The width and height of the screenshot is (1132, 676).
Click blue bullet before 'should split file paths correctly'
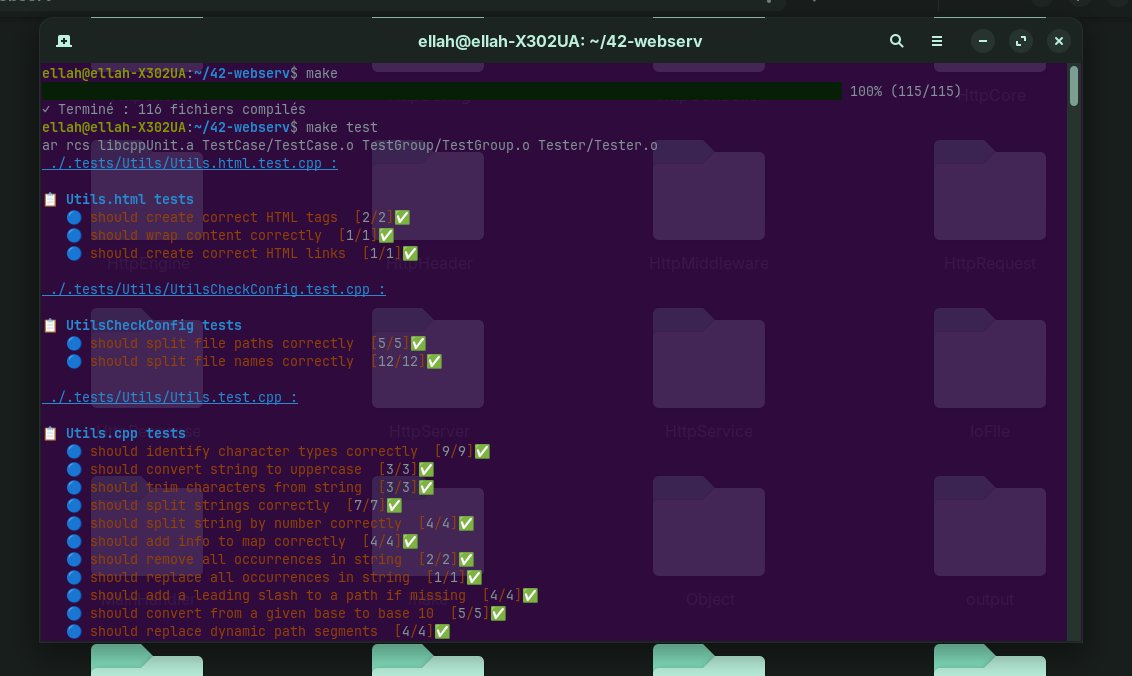[74, 343]
